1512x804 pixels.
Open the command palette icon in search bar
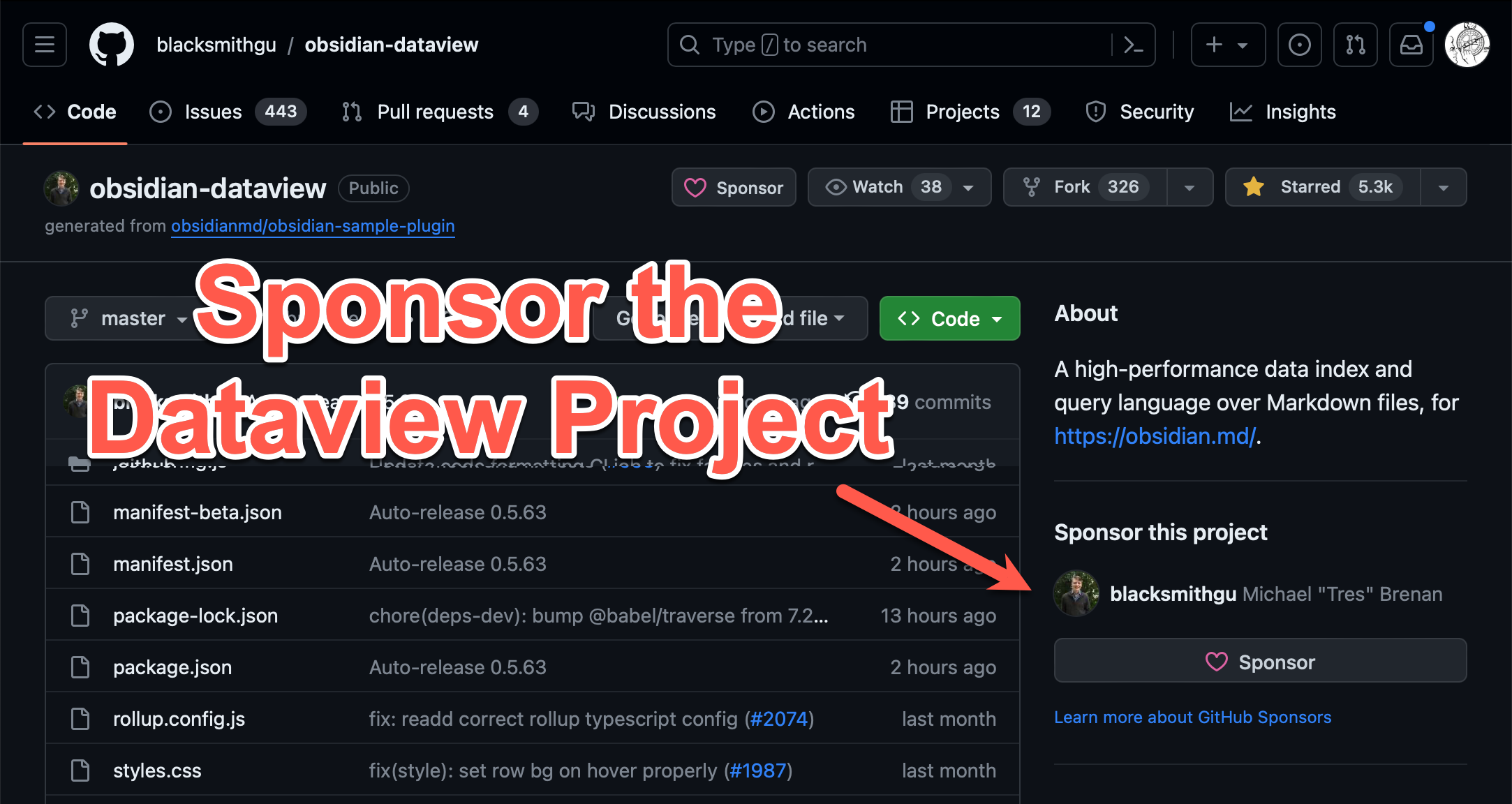coord(1133,45)
